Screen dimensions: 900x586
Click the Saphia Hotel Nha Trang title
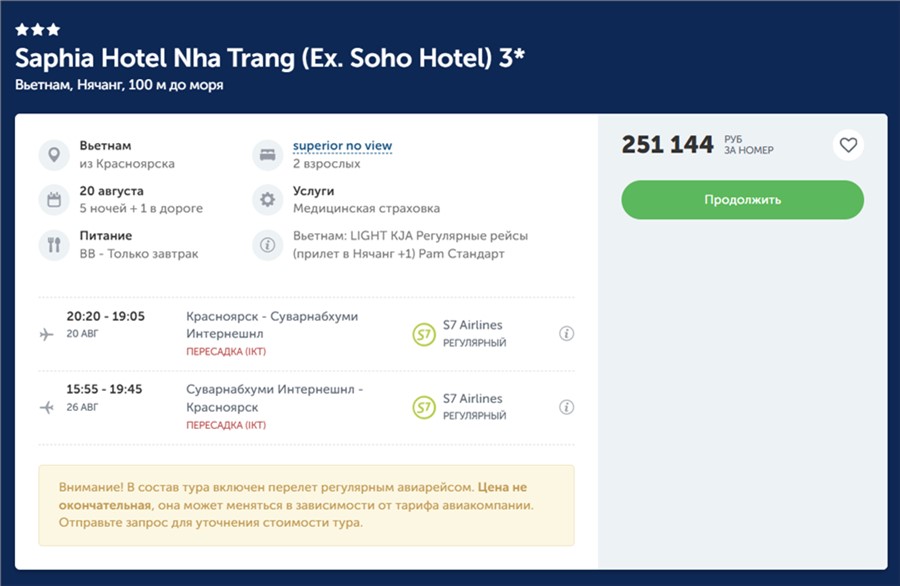tap(270, 58)
